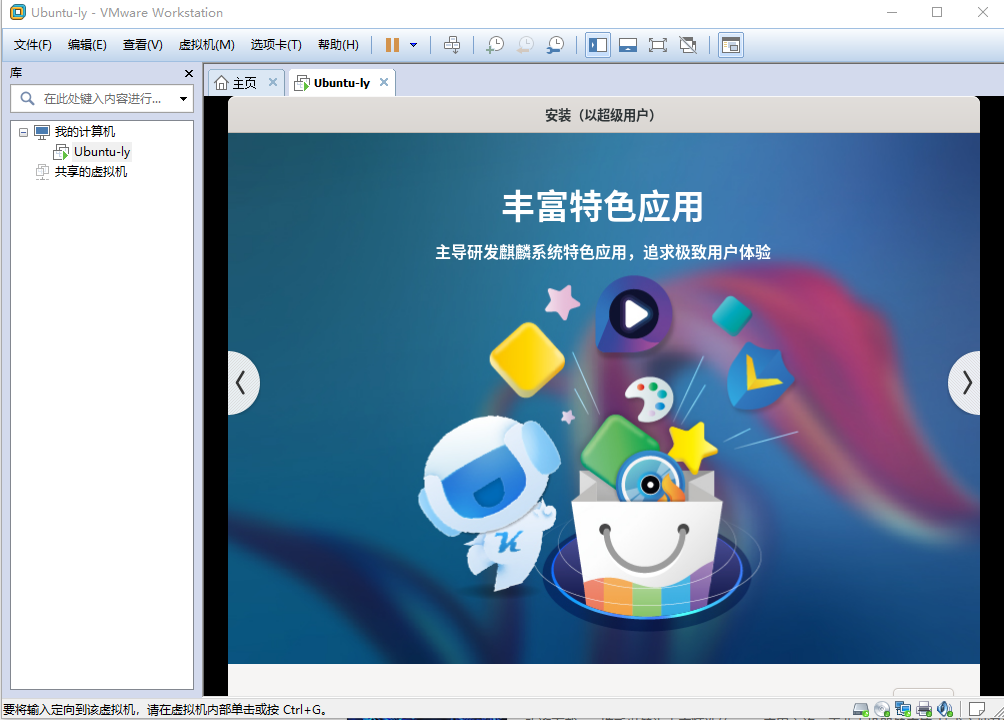This screenshot has height=720, width=1004.
Task: Open the power options dropdown arrow beside pause
Action: 414,45
